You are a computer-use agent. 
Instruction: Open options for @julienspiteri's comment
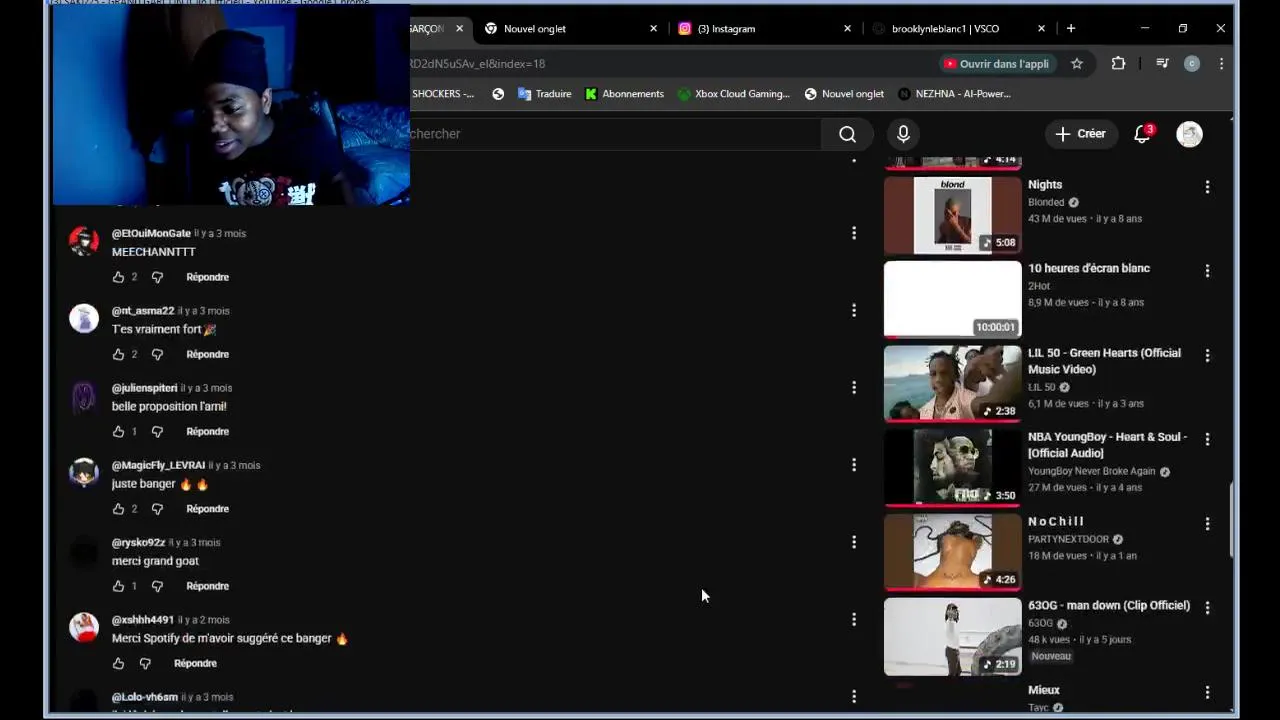854,388
